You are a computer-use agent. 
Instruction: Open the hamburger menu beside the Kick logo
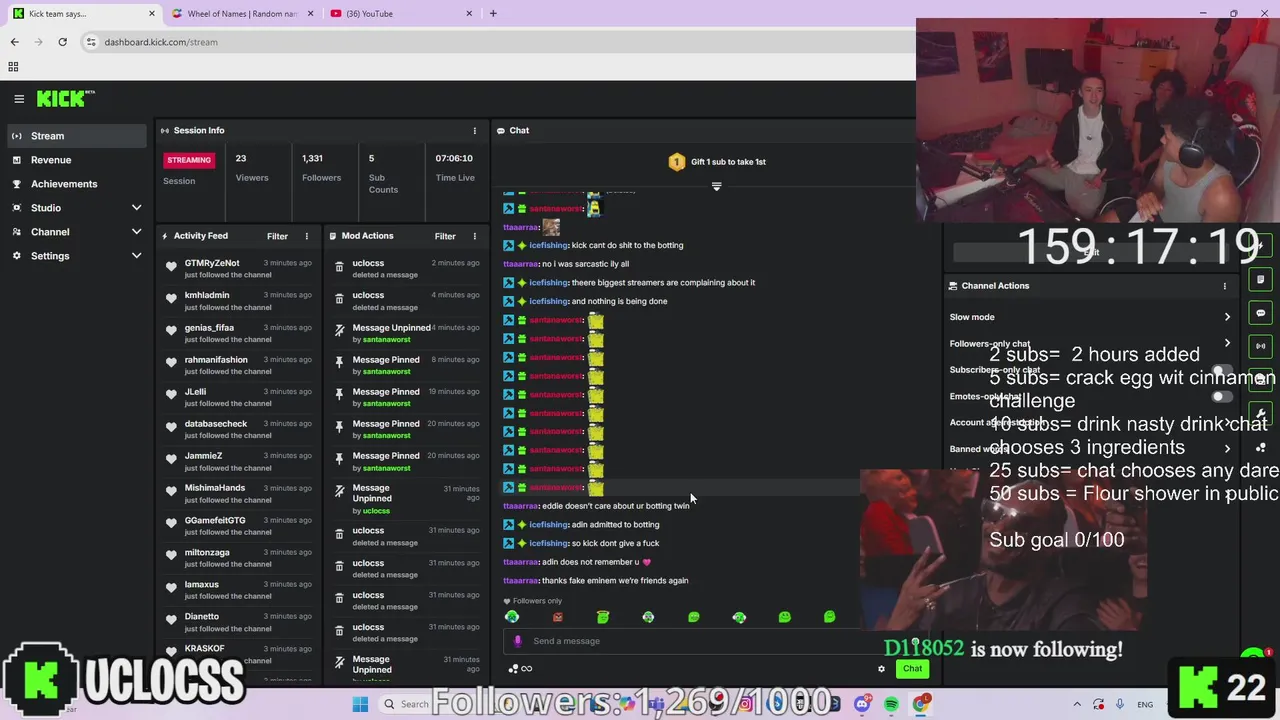[19, 98]
